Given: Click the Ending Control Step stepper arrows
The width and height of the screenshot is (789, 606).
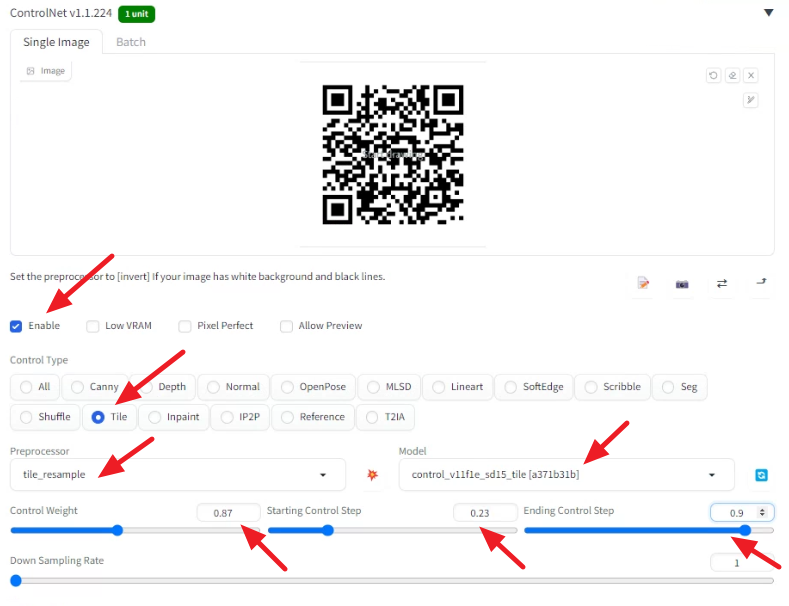Looking at the screenshot, I should point(762,512).
